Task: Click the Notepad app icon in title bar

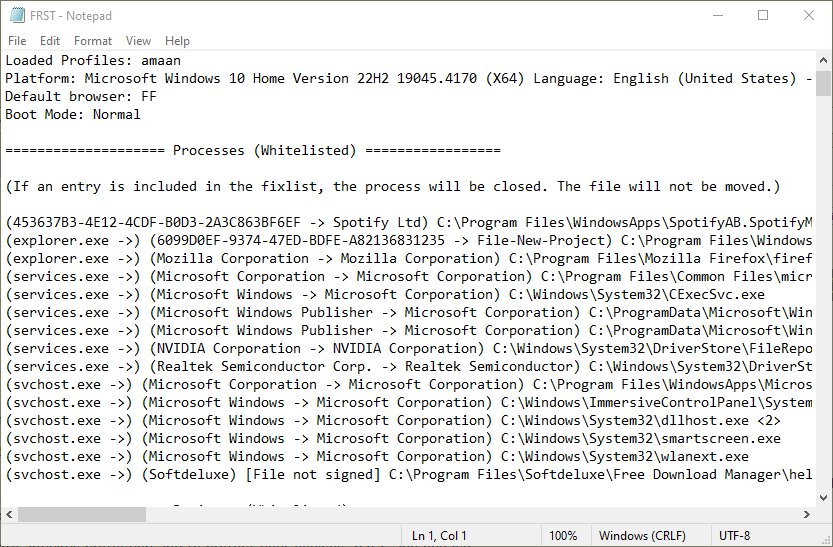Action: click(17, 15)
